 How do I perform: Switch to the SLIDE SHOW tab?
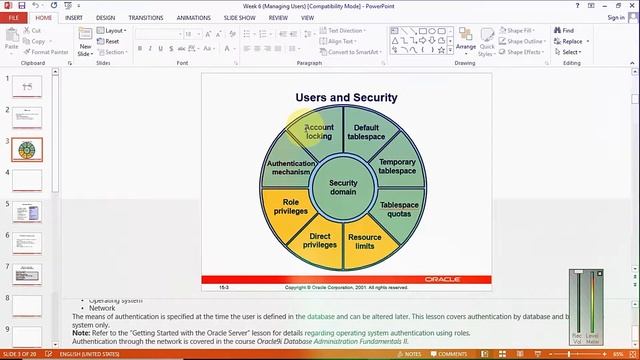pyautogui.click(x=240, y=18)
